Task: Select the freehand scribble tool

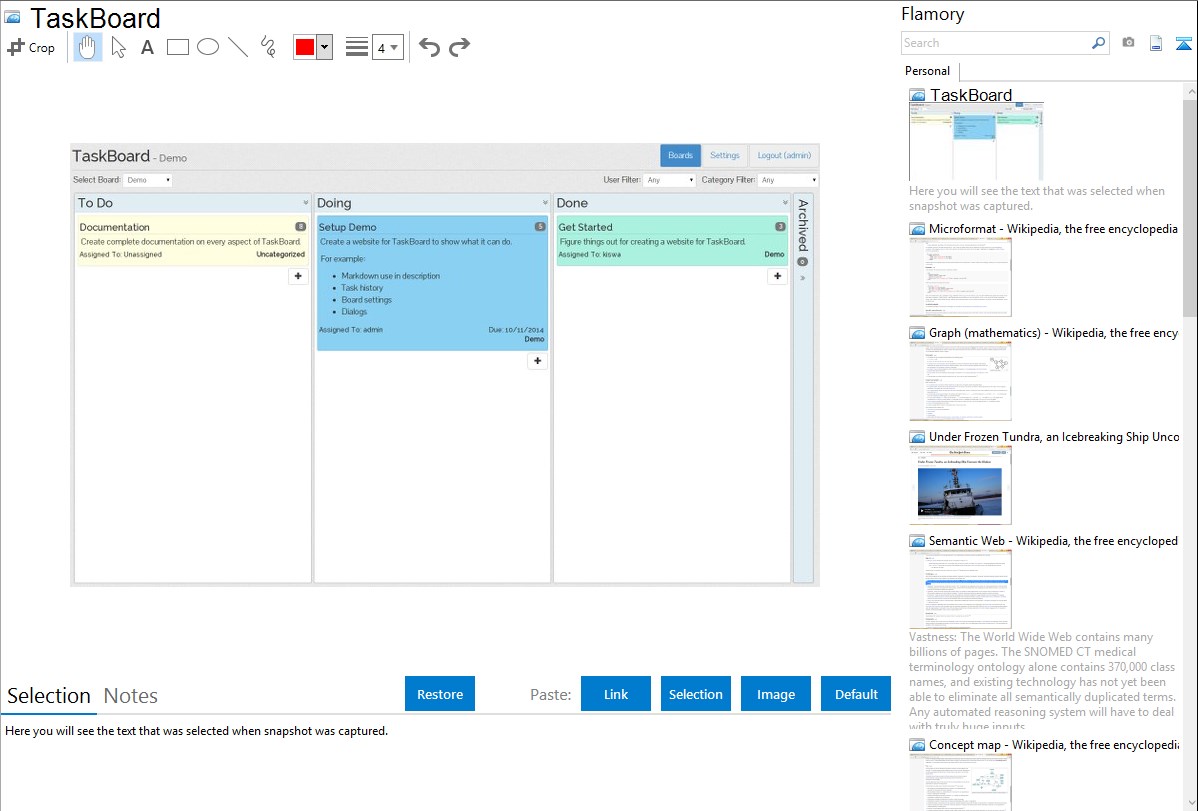Action: (268, 47)
